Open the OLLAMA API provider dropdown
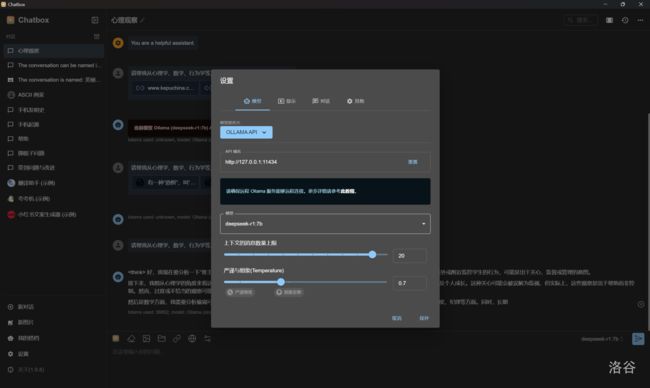The height and width of the screenshot is (388, 650). 246,132
